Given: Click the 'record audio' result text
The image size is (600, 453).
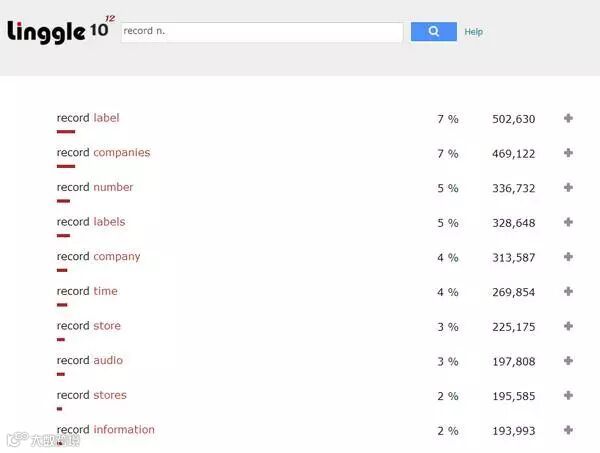Looking at the screenshot, I should point(90,360).
